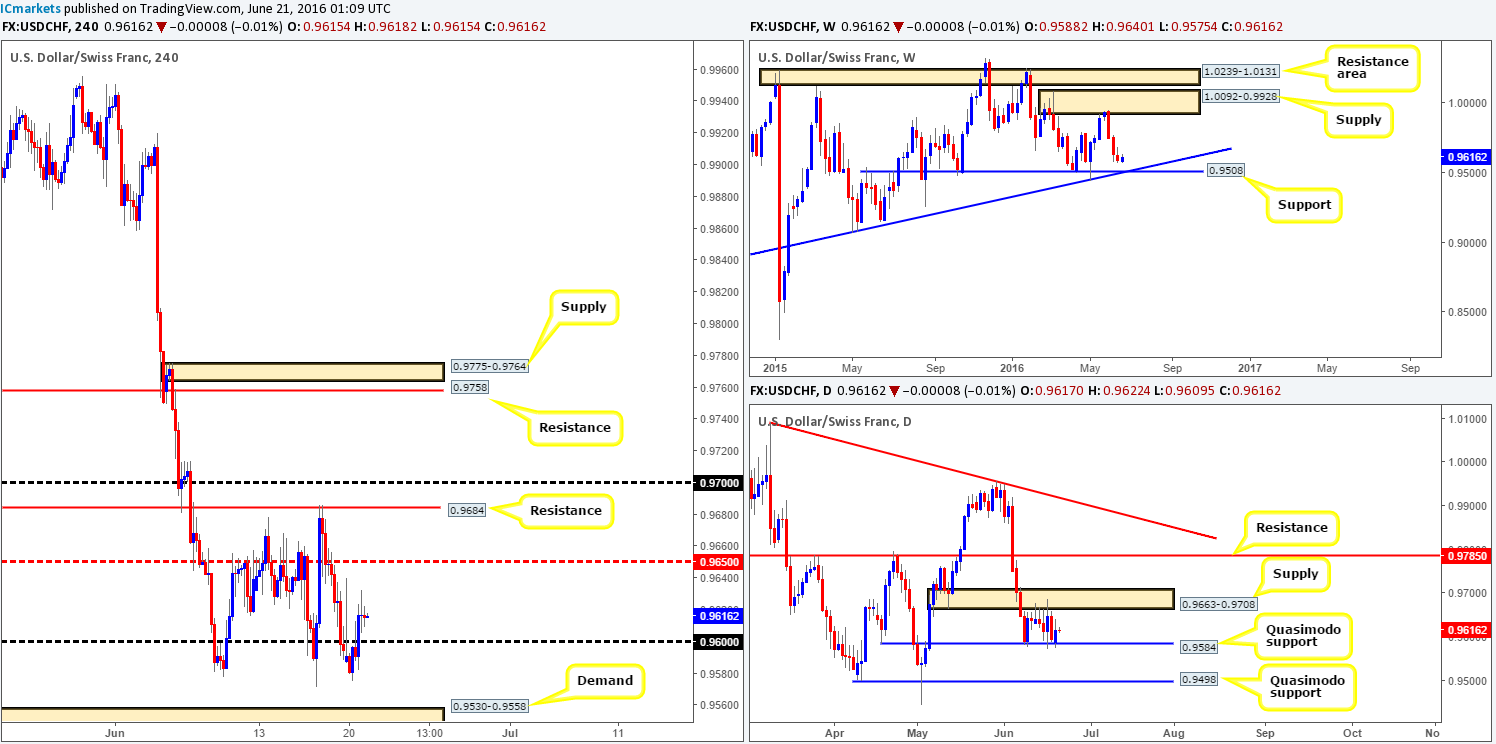Click the 11 label on 240 time axis
The image size is (1496, 744).
(617, 732)
